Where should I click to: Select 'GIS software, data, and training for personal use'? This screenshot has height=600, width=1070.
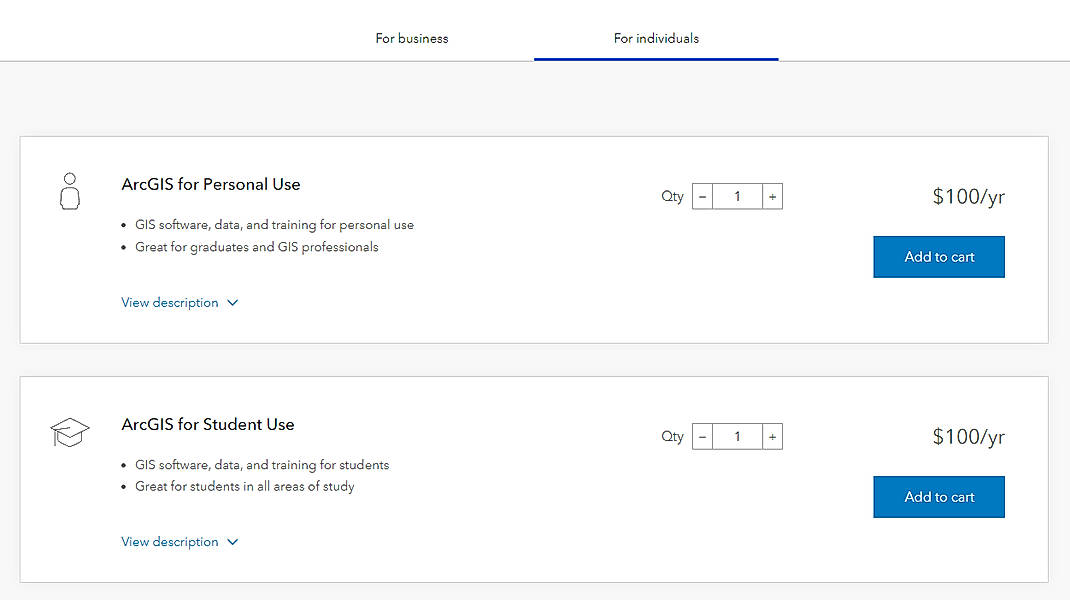(x=274, y=225)
